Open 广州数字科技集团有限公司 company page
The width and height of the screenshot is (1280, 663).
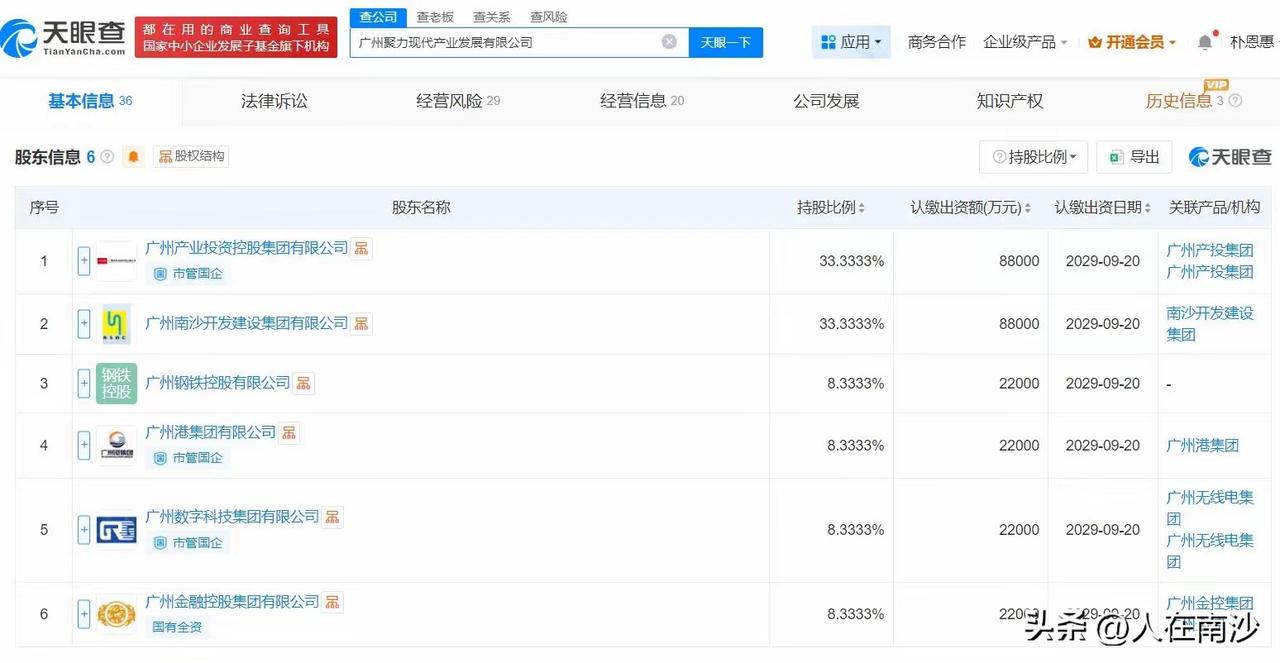tap(232, 517)
